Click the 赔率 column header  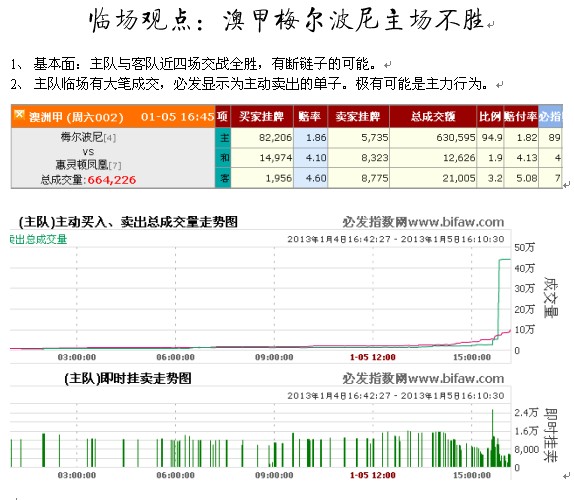310,116
